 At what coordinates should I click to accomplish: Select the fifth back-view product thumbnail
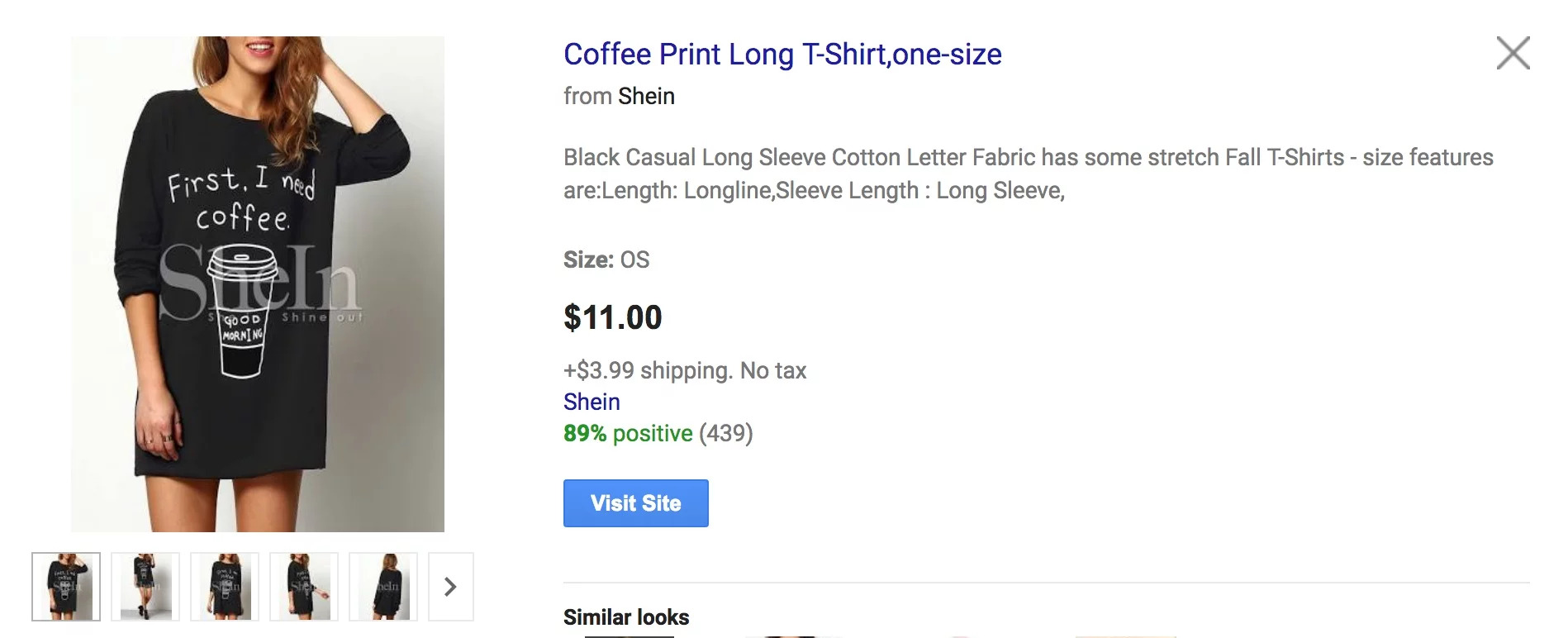pos(383,587)
